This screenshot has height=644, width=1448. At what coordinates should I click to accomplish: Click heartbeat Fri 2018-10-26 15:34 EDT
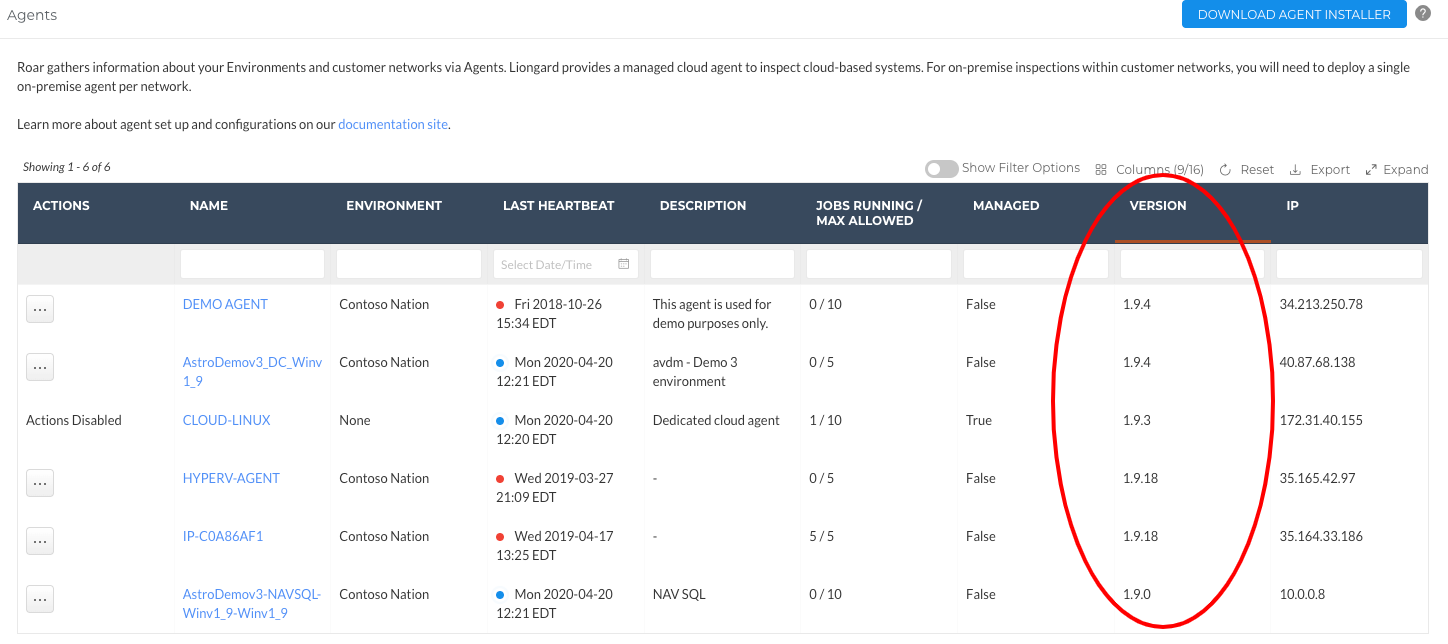(549, 314)
